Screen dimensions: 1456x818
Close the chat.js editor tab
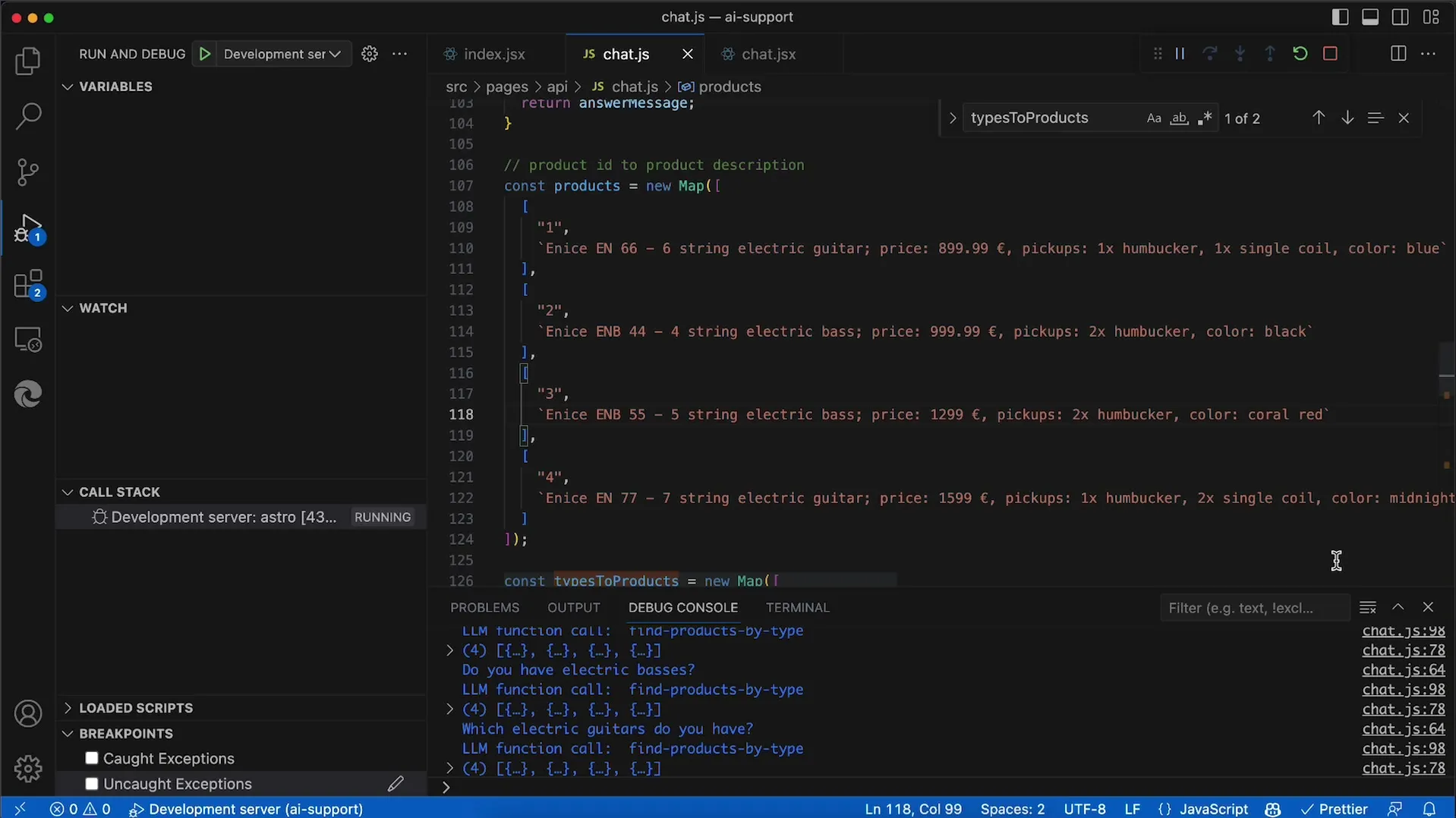click(688, 54)
